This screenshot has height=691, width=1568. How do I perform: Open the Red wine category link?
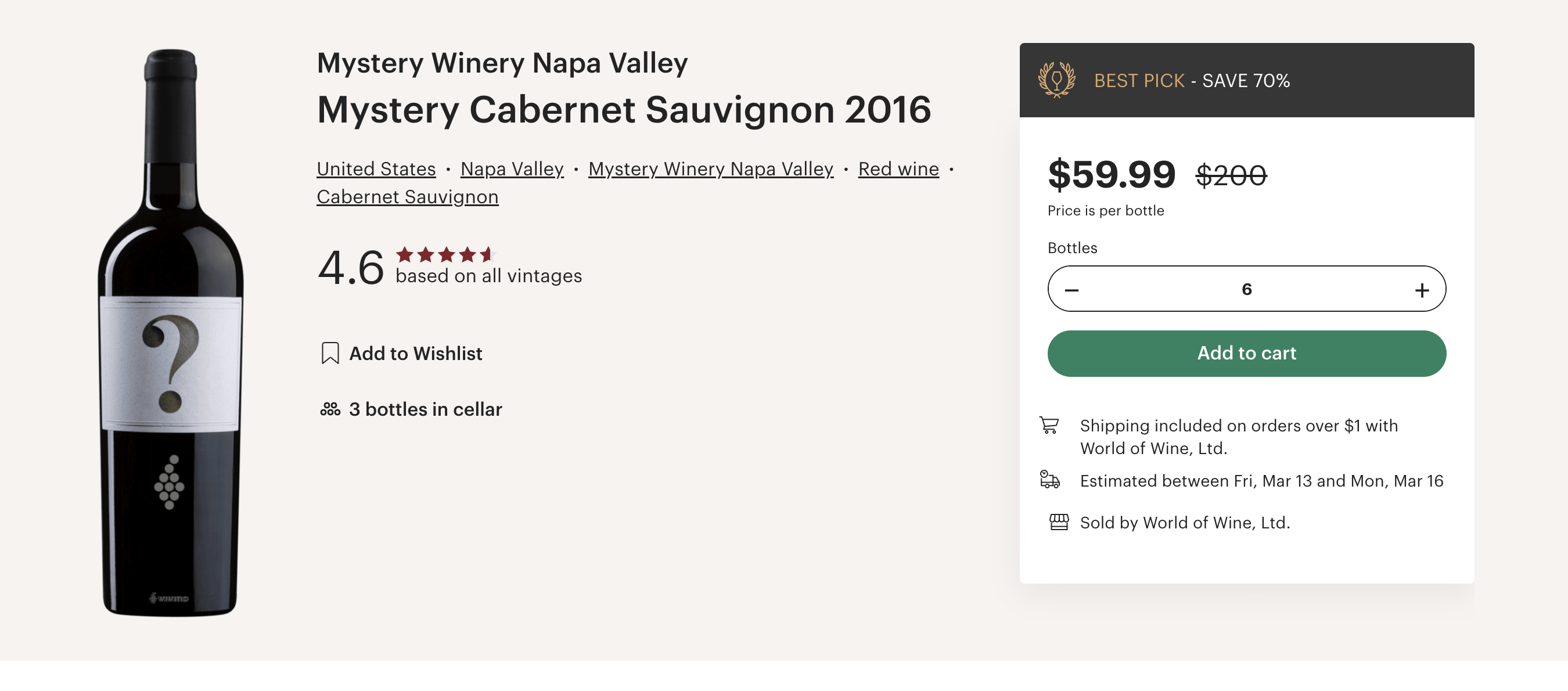pos(898,168)
